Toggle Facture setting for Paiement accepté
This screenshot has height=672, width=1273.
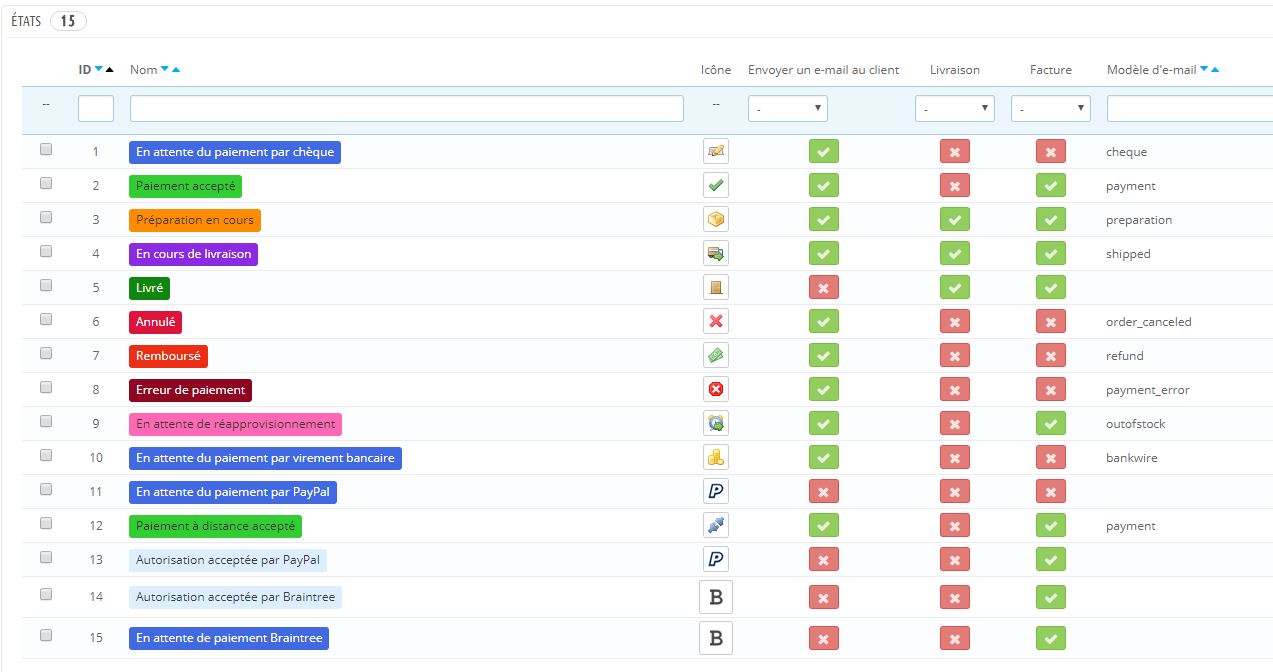point(1050,186)
